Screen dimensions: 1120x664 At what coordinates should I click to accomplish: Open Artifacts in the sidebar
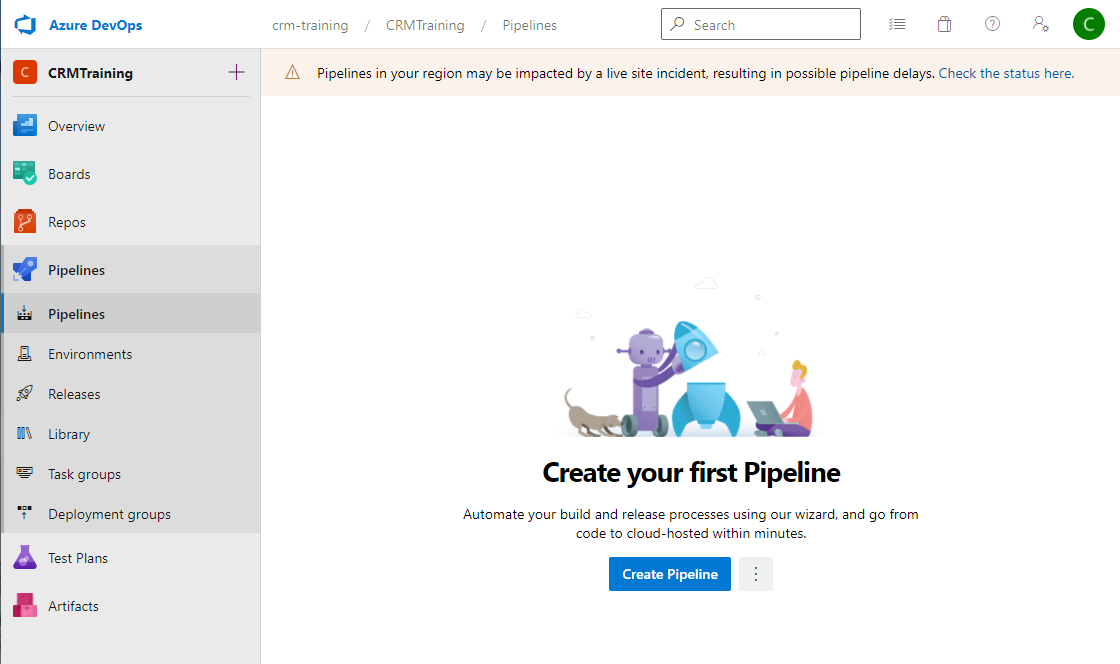click(x=131, y=606)
